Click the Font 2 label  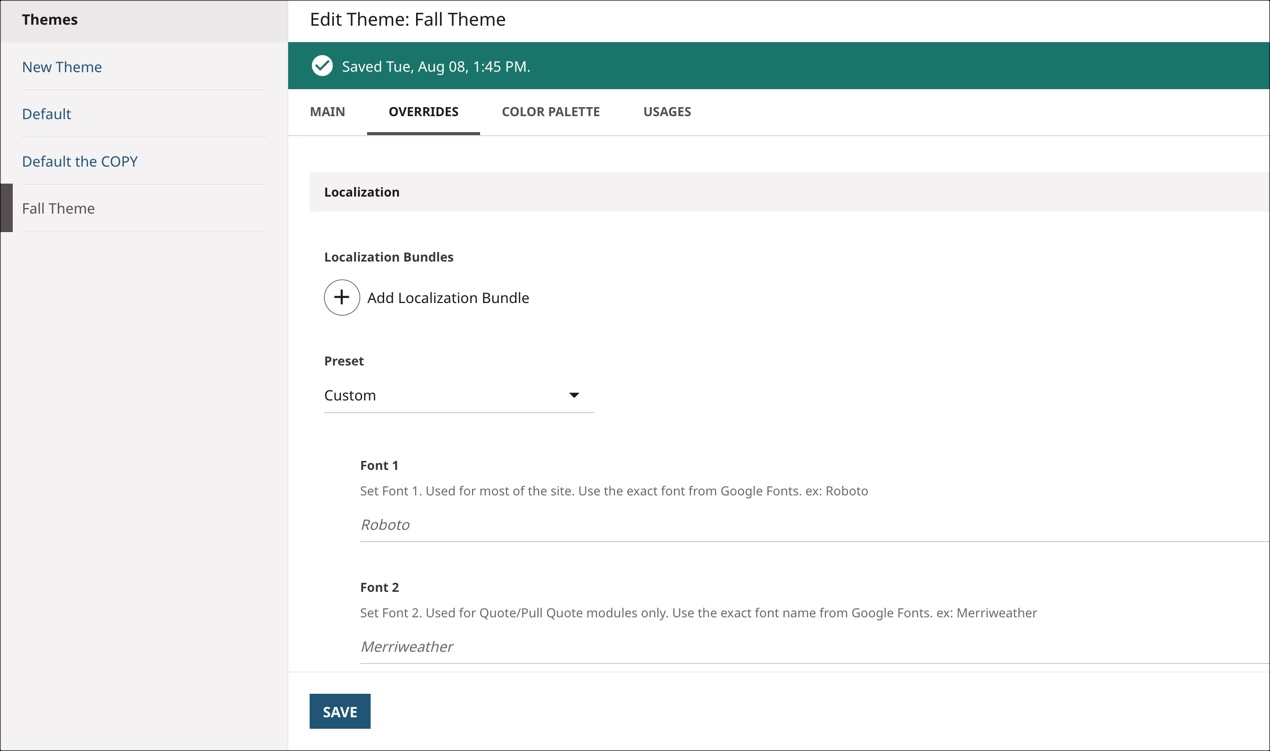[x=379, y=587]
